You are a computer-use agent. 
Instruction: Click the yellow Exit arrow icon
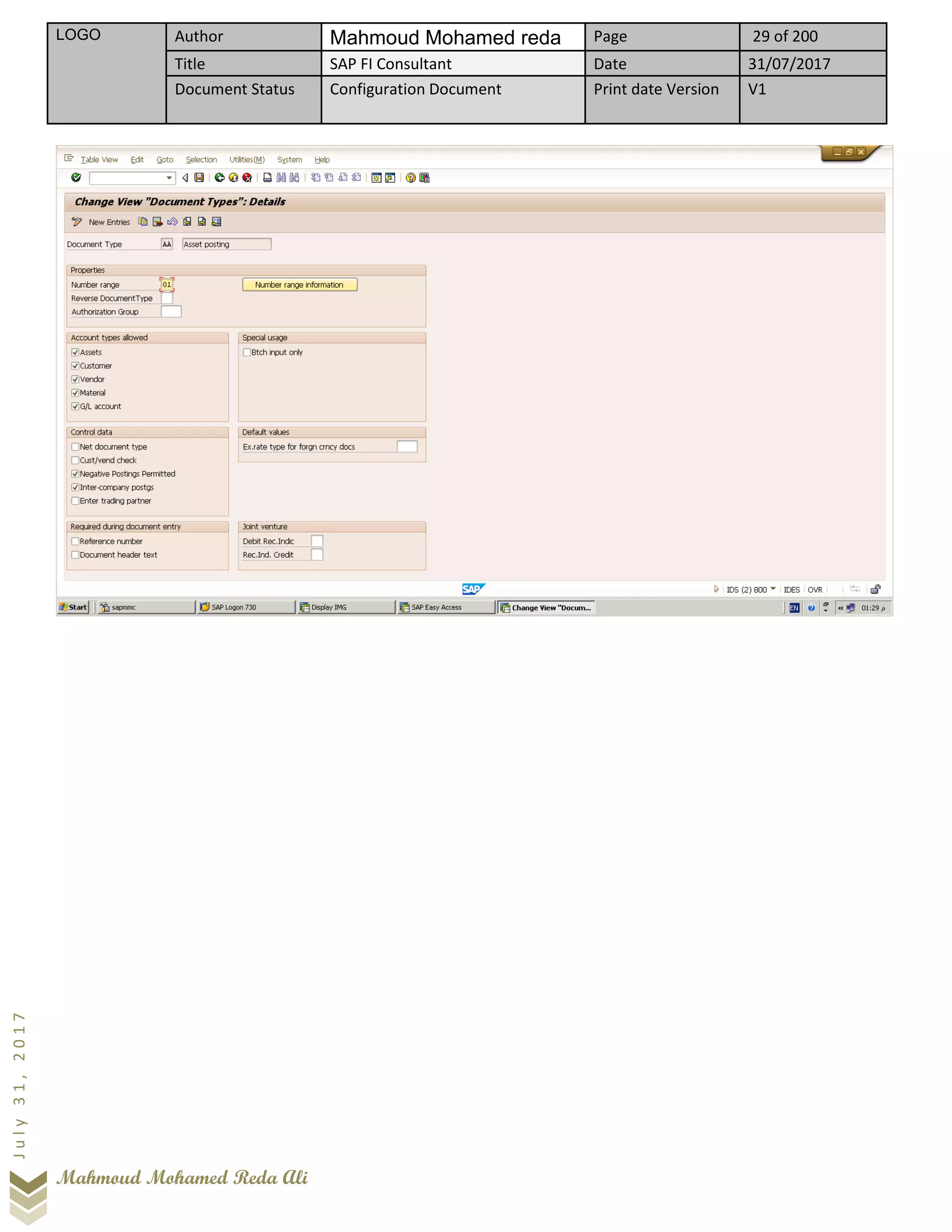point(233,178)
